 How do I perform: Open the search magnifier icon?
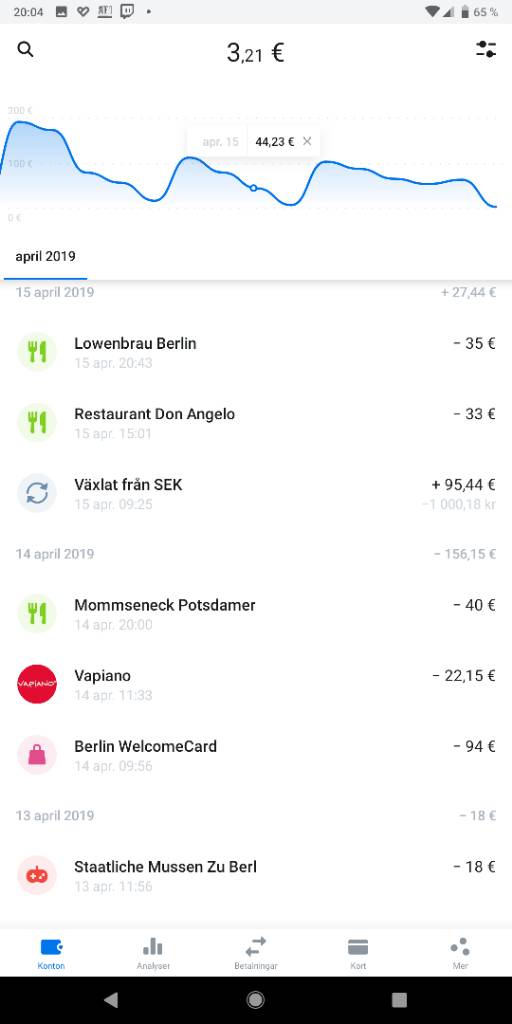25,50
